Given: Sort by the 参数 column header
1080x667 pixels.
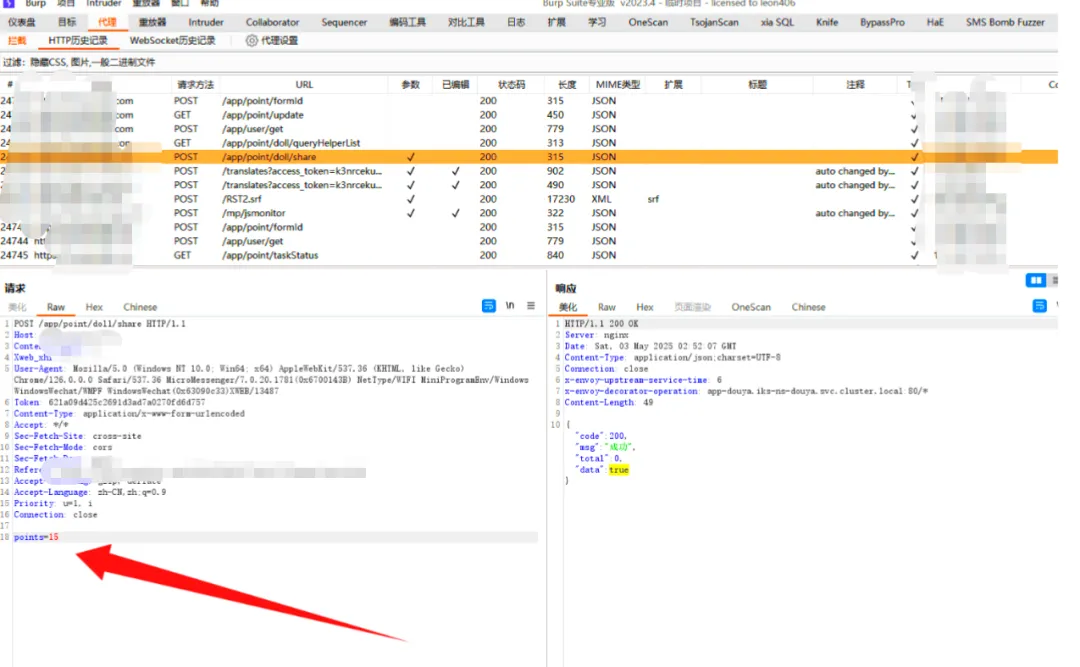Looking at the screenshot, I should point(411,85).
